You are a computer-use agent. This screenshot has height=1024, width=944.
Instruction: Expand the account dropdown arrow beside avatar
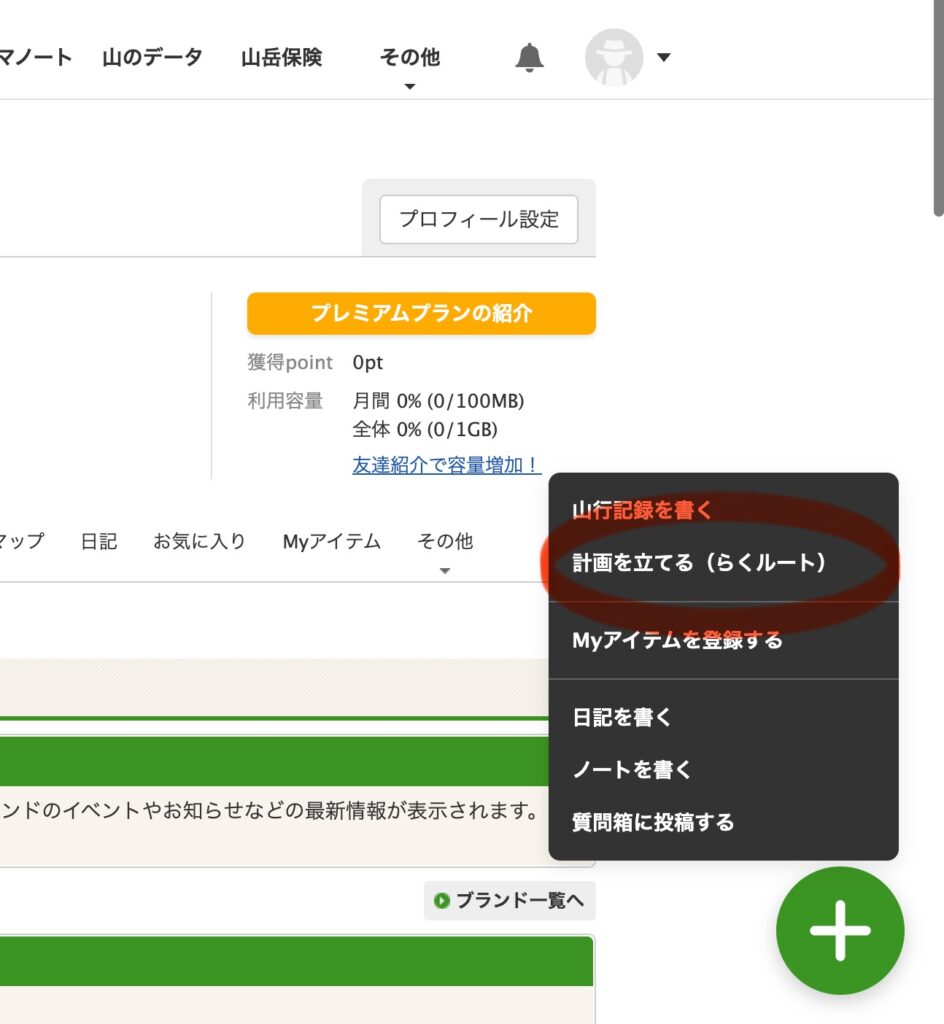(x=663, y=57)
